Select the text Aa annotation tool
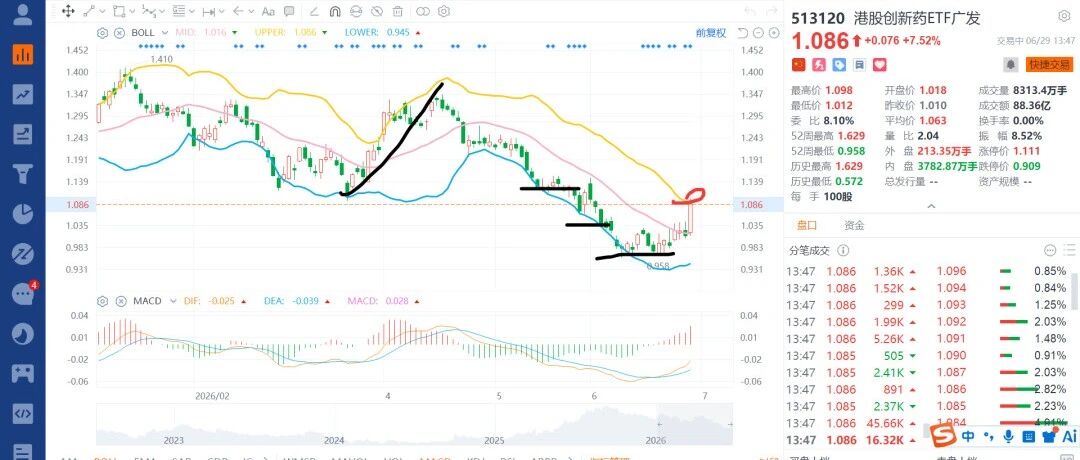 [x=269, y=11]
